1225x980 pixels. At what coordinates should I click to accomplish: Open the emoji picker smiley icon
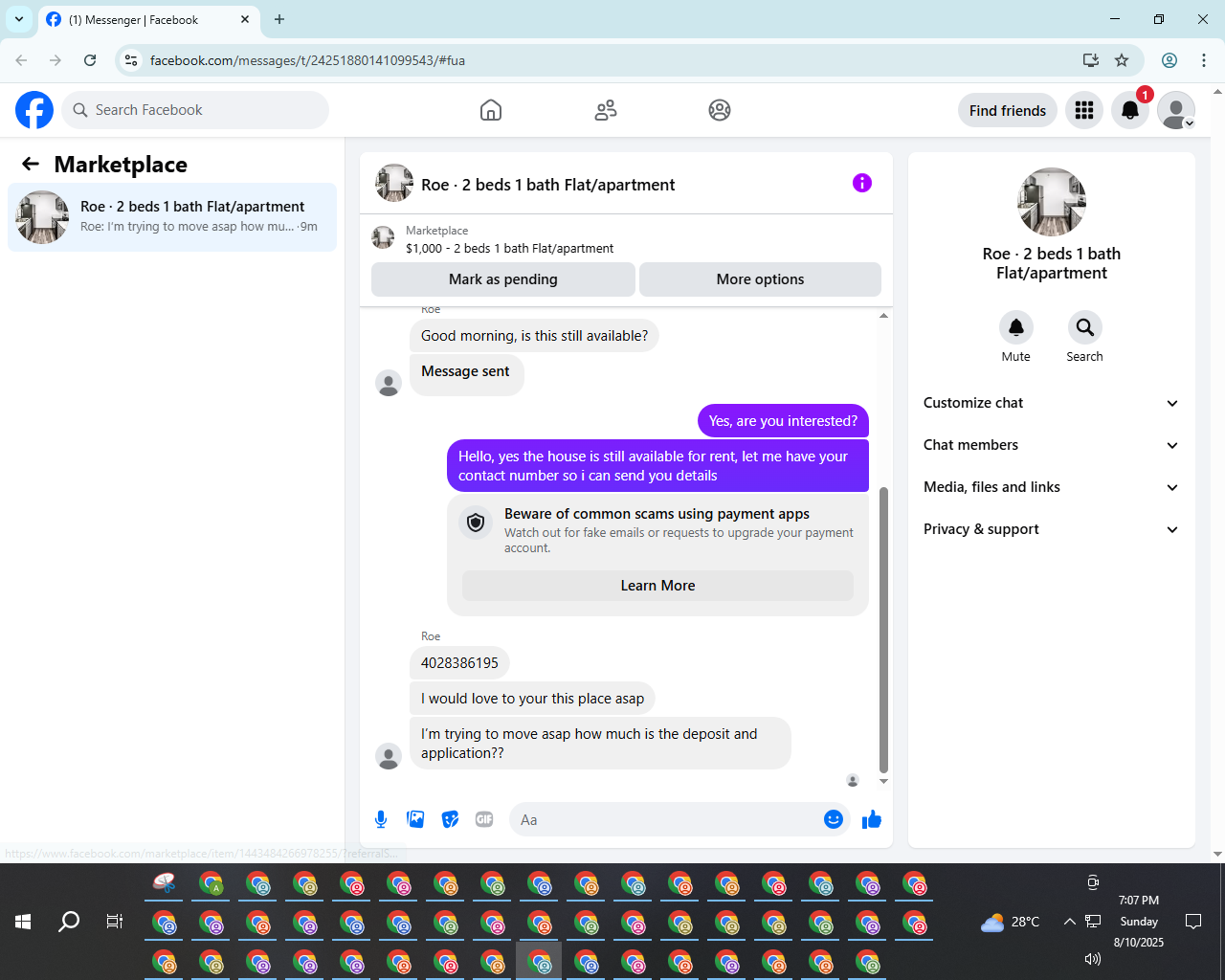click(834, 819)
